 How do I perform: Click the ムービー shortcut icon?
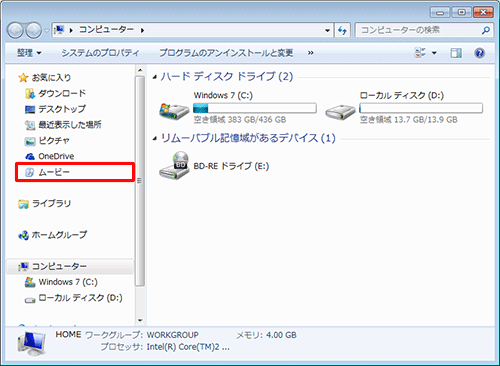coord(30,172)
